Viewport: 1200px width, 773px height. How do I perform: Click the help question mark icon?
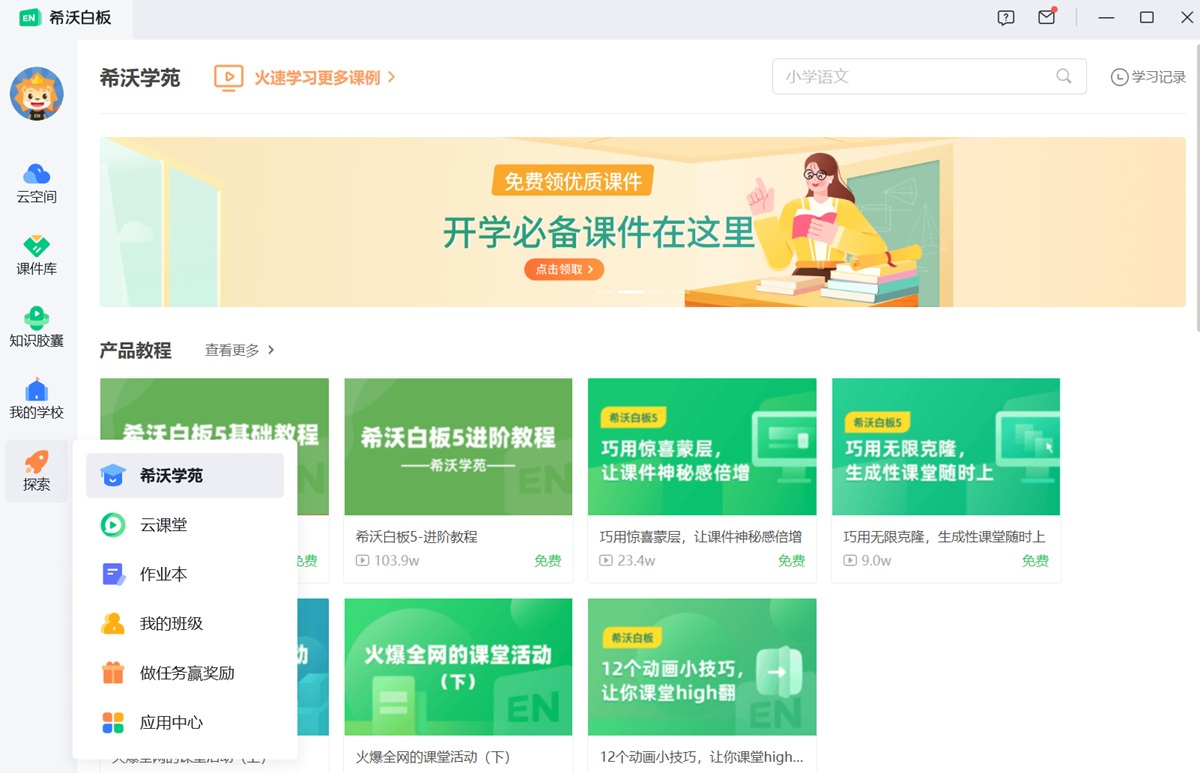click(1004, 17)
